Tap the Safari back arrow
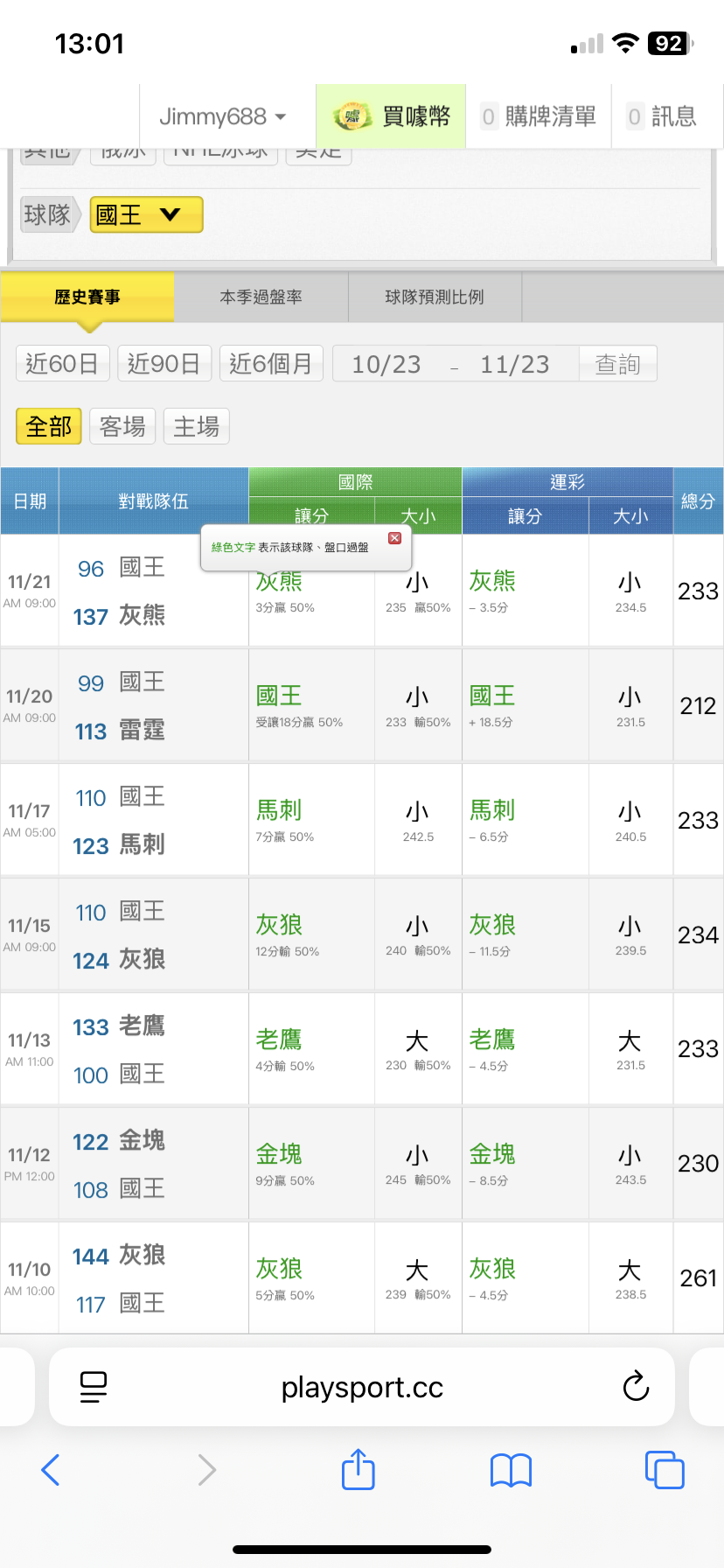Viewport: 724px width, 1568px height. [51, 1470]
